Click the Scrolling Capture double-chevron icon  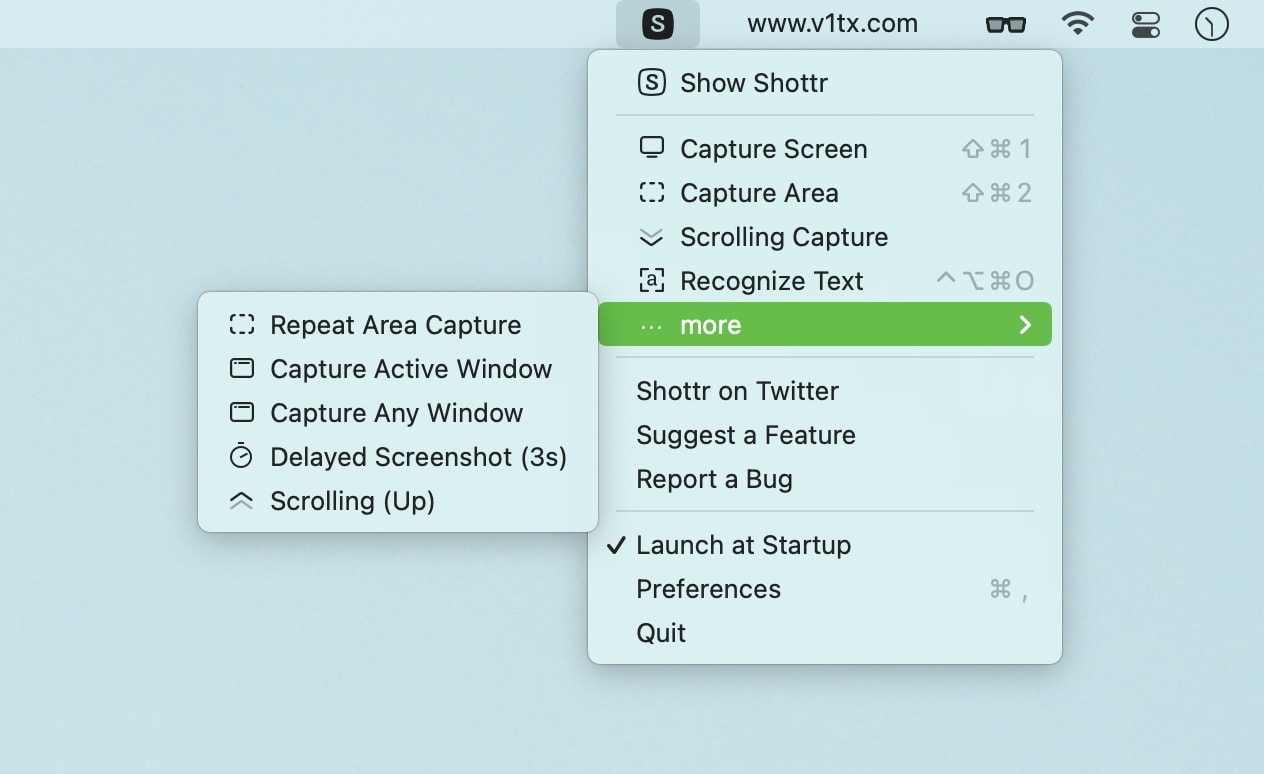[x=651, y=237]
